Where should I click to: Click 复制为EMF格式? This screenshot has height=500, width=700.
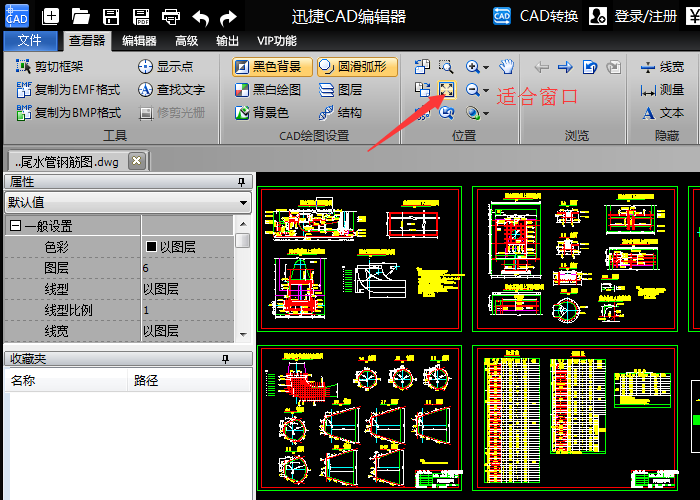(68, 90)
